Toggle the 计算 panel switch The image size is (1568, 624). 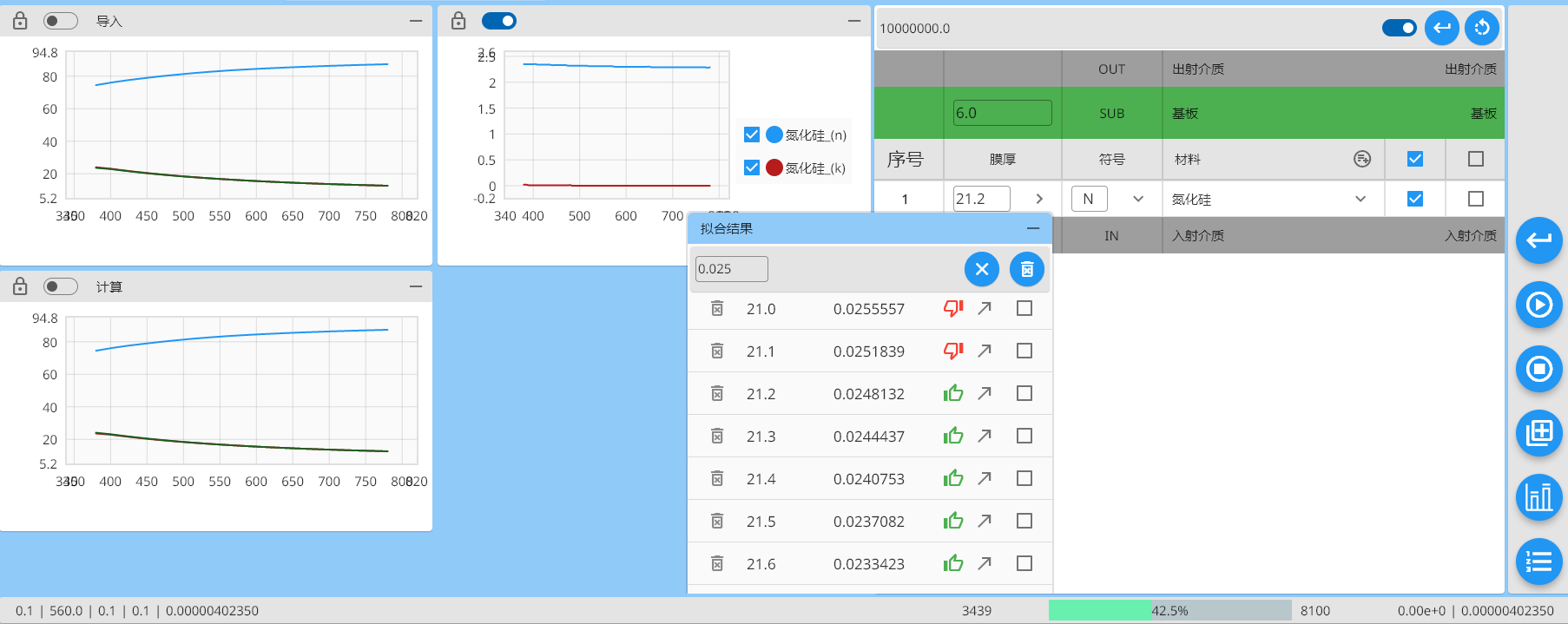coord(60,286)
